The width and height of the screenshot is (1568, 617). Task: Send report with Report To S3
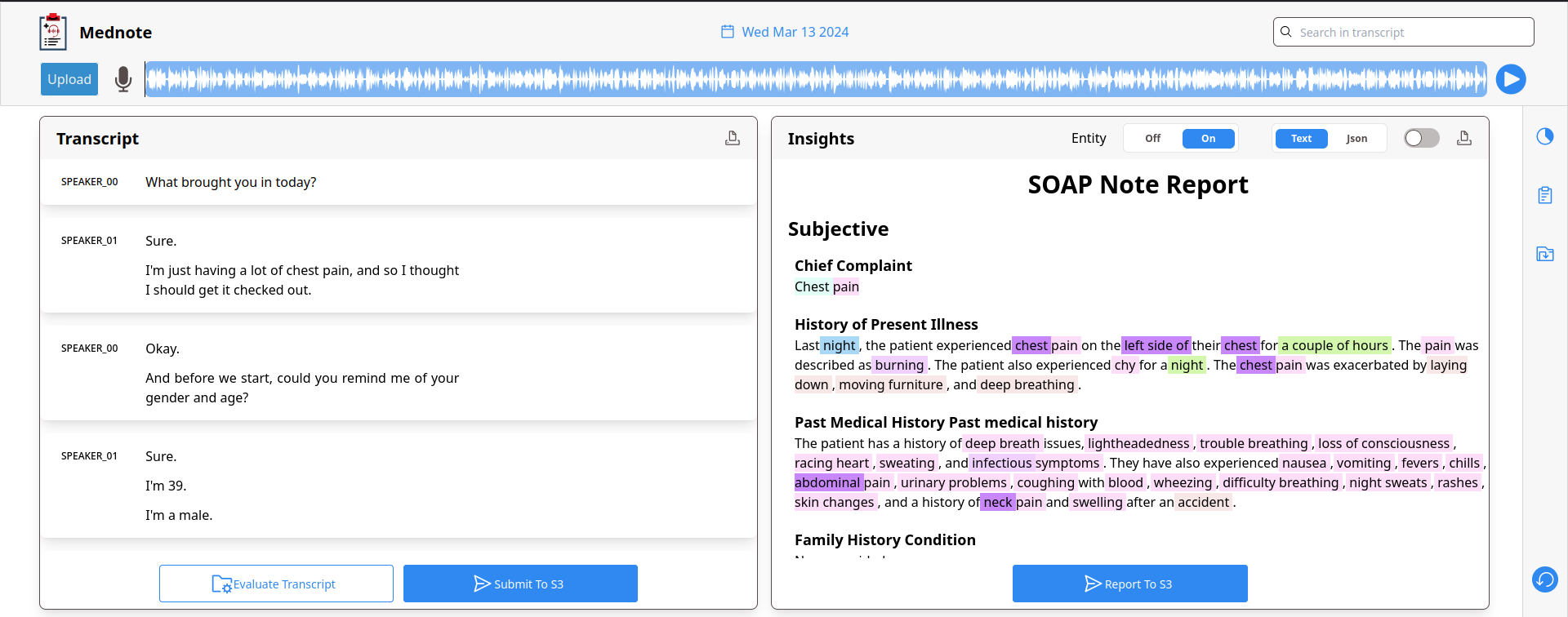coord(1129,584)
